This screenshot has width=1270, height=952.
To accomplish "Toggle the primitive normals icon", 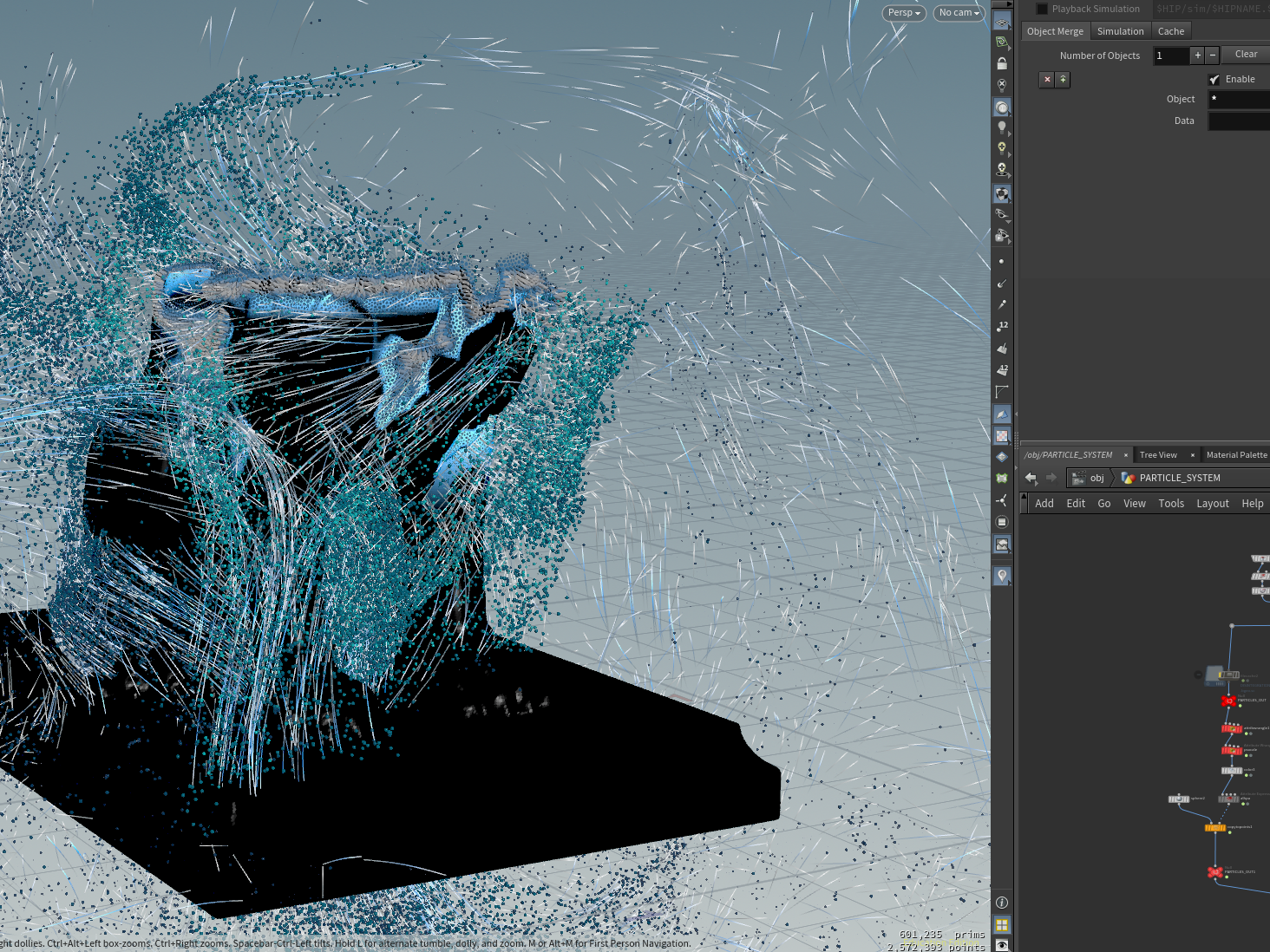I will [1002, 348].
